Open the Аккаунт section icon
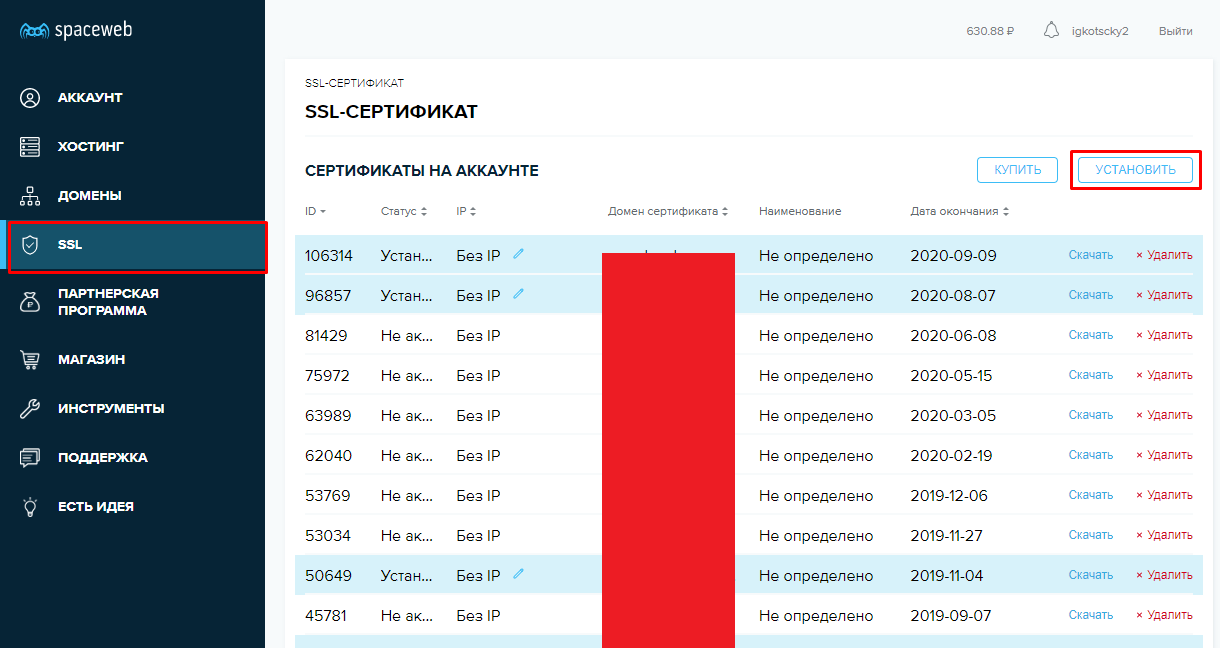Screen dimensions: 1220x648 point(30,98)
